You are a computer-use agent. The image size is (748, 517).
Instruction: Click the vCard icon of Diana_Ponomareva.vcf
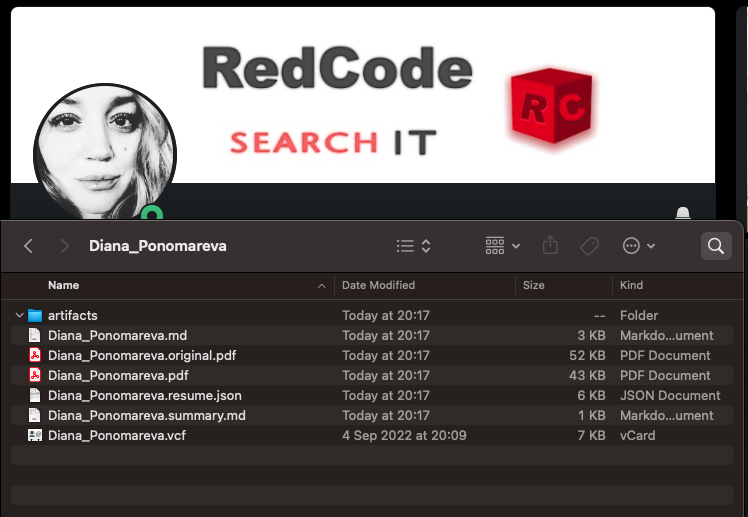[35, 435]
